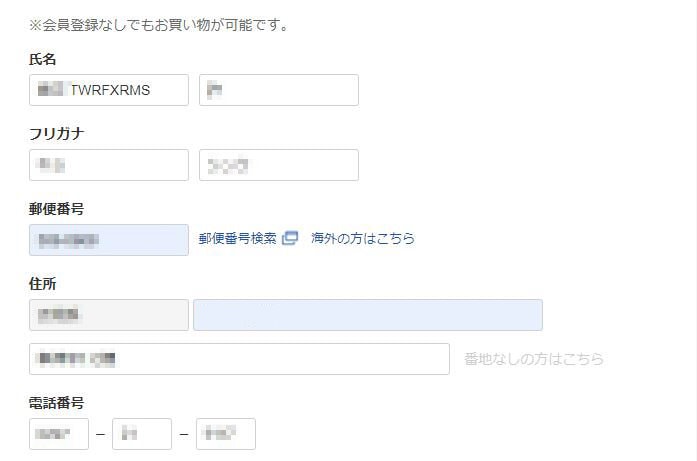The height and width of the screenshot is (461, 697).
Task: Select the last 電話番号 segment field
Action: point(226,434)
